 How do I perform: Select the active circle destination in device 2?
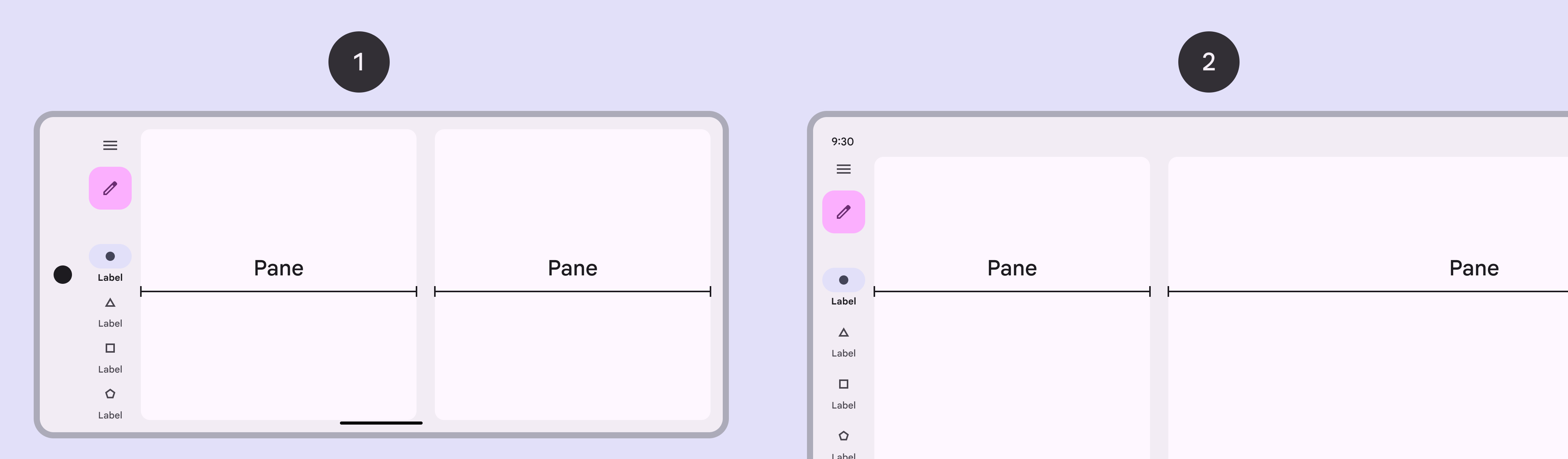[x=843, y=280]
